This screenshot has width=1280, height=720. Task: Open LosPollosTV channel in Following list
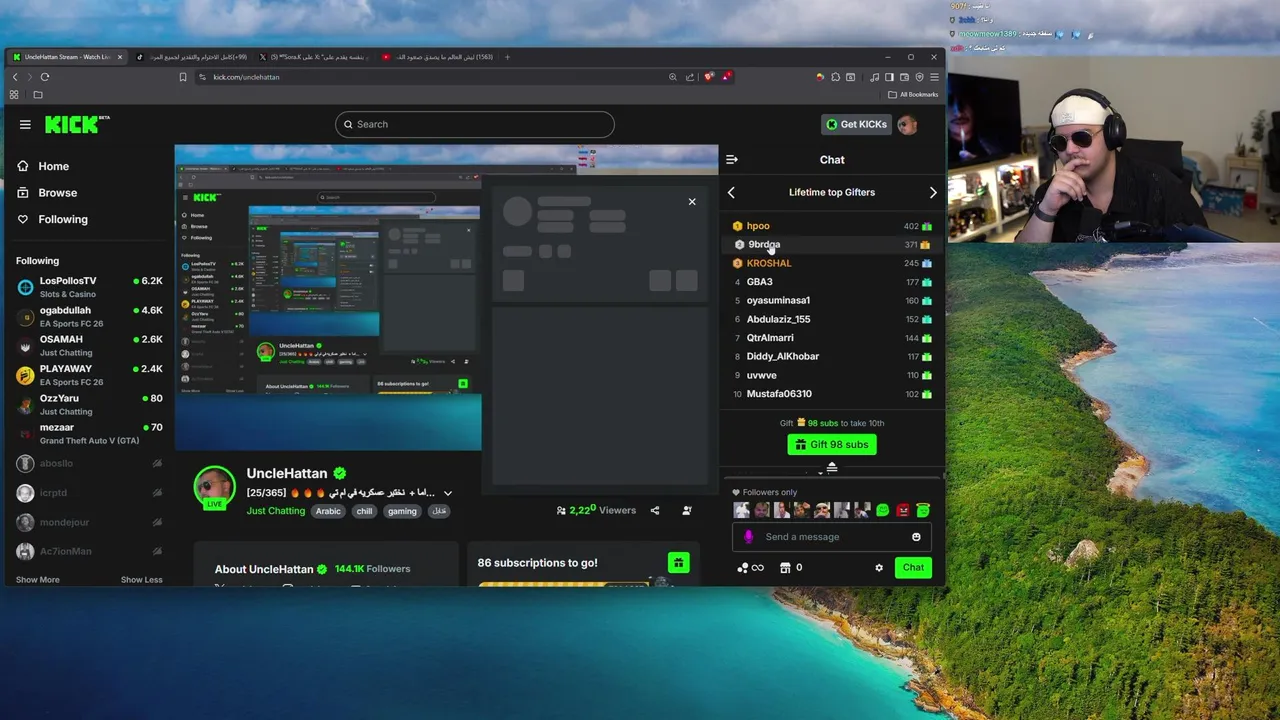click(x=89, y=287)
